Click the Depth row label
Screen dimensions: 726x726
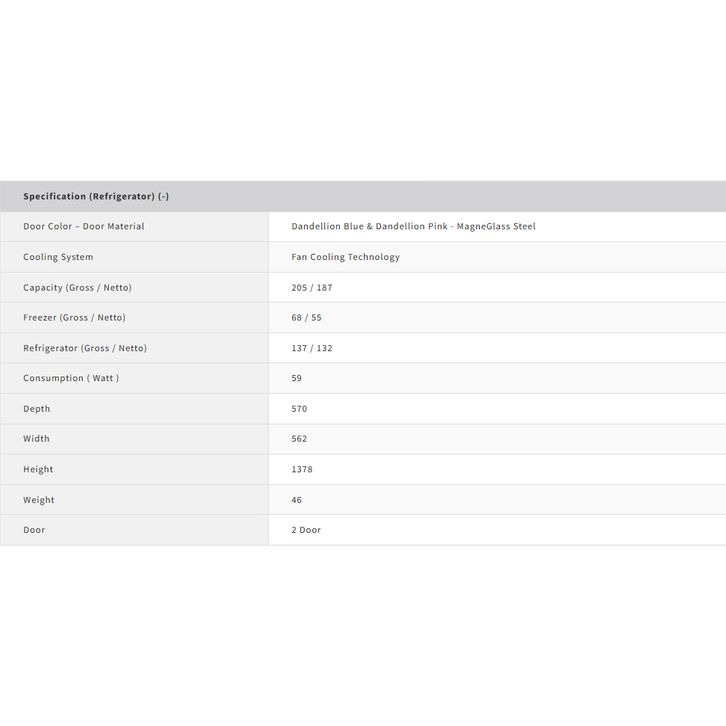pyautogui.click(x=37, y=409)
